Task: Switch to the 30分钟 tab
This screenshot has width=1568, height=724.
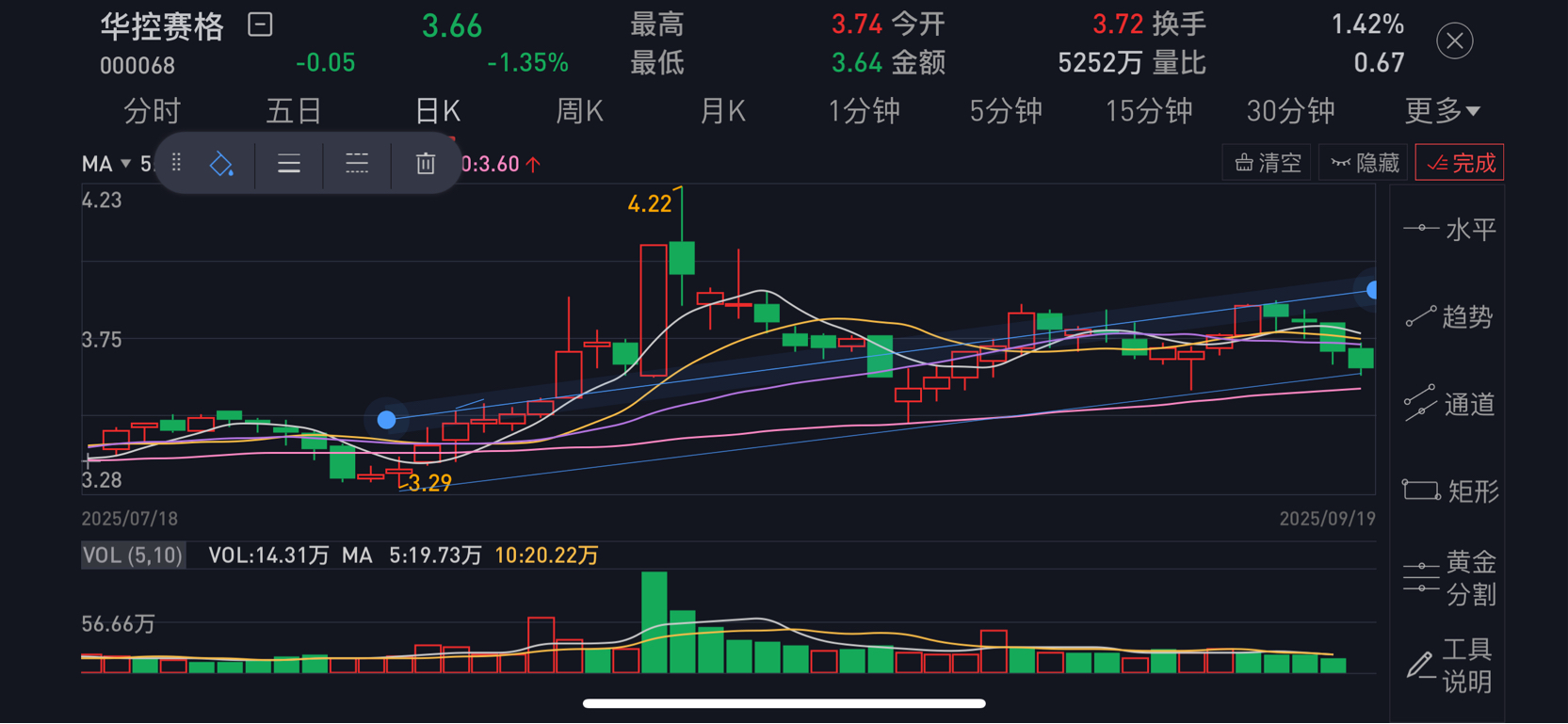Action: (1291, 111)
